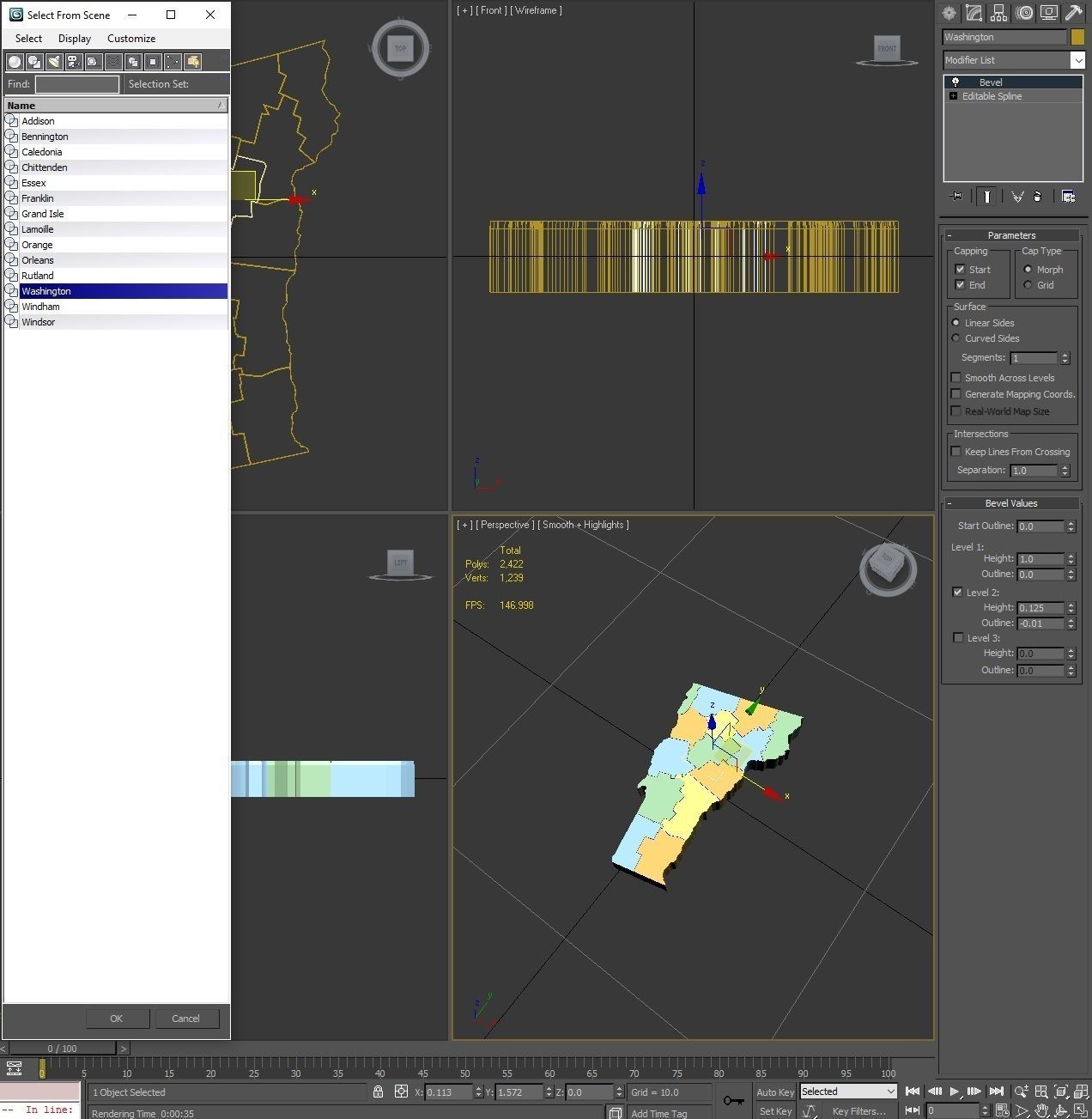
Task: Toggle Display Lights filter icon
Action: [54, 62]
